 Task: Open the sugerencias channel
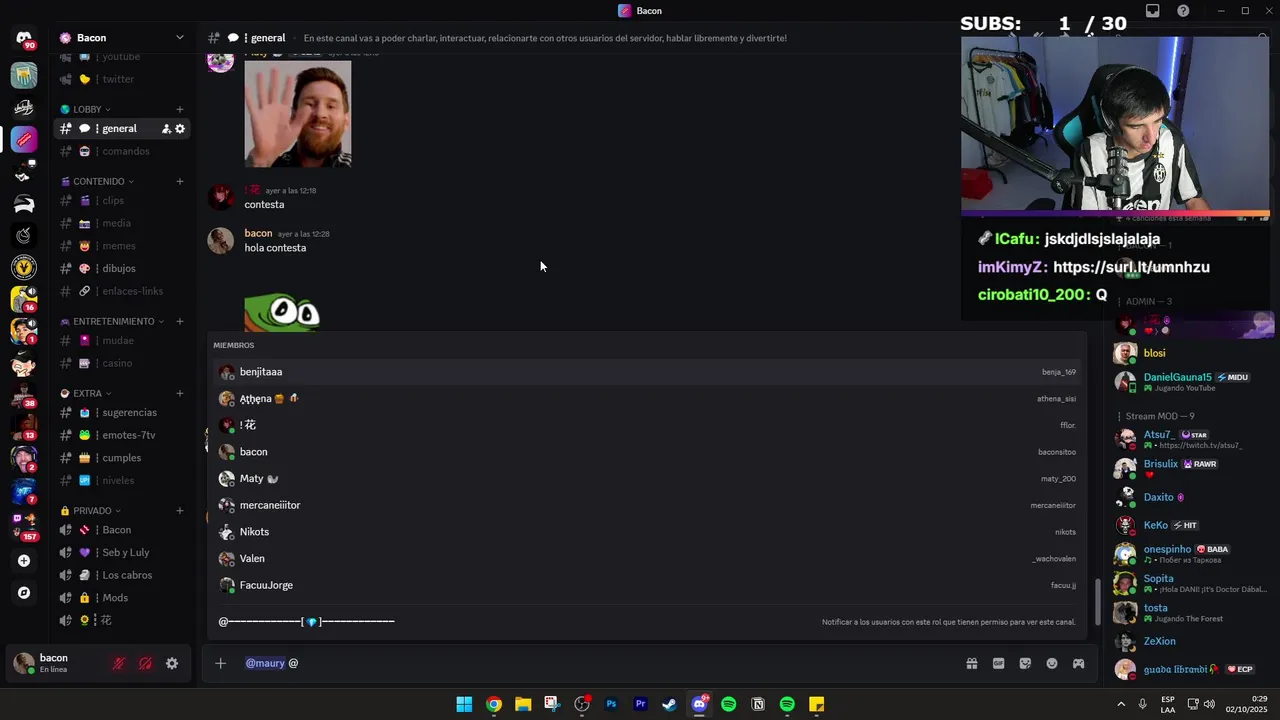coord(122,413)
